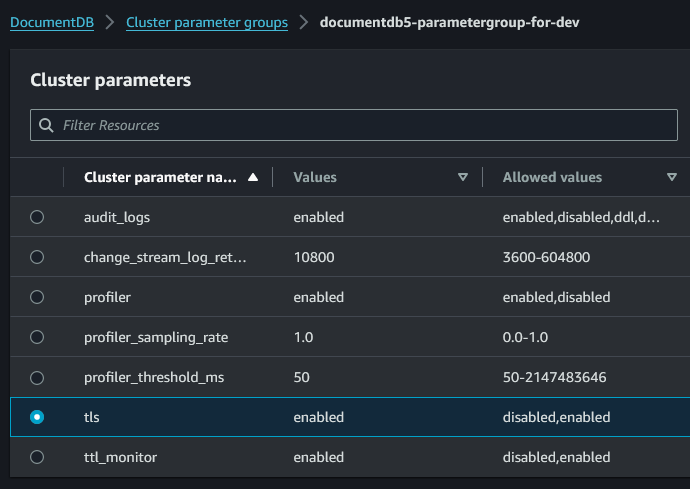Viewport: 690px width, 489px height.
Task: Click the change_stream_log_ret... parameter name
Action: [x=165, y=257]
